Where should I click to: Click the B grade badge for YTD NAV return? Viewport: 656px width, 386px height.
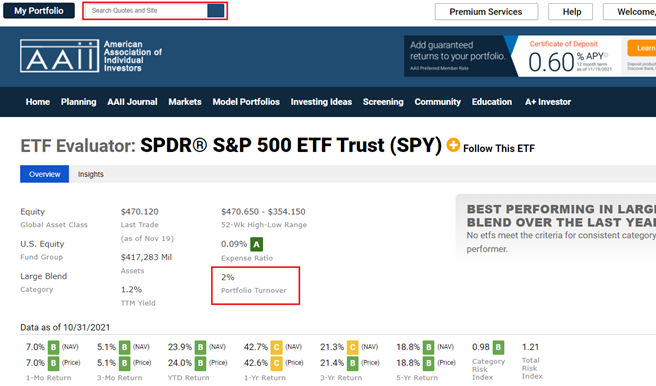coord(200,347)
